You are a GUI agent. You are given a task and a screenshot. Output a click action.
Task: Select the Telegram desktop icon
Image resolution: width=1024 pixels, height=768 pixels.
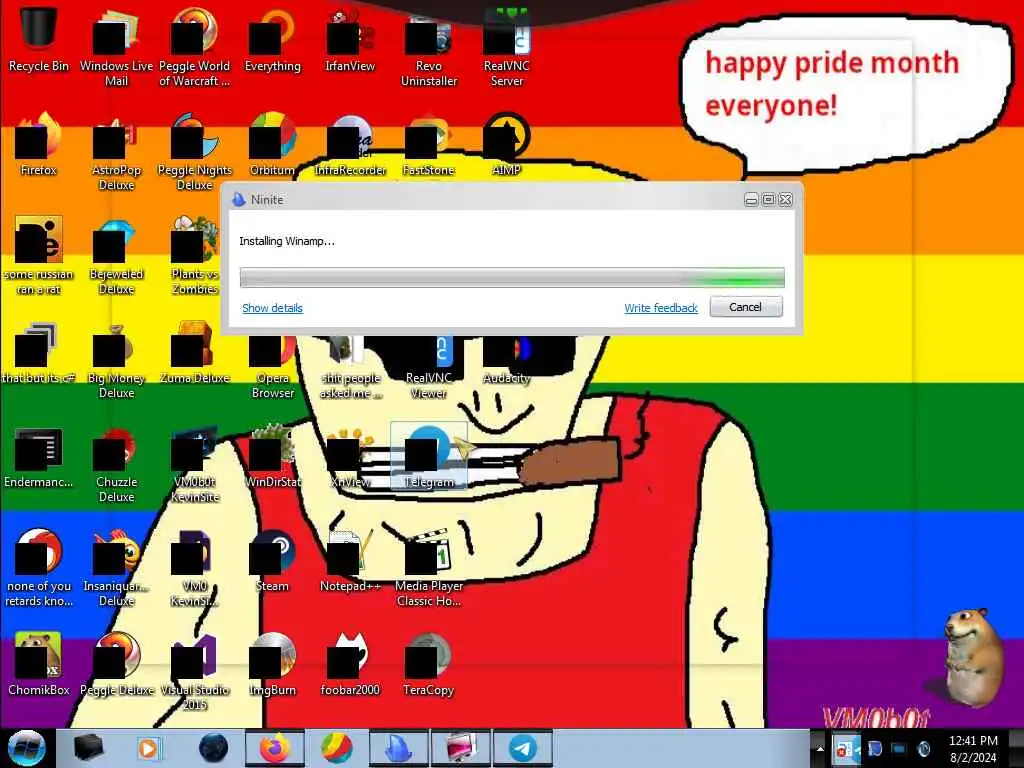pyautogui.click(x=428, y=456)
